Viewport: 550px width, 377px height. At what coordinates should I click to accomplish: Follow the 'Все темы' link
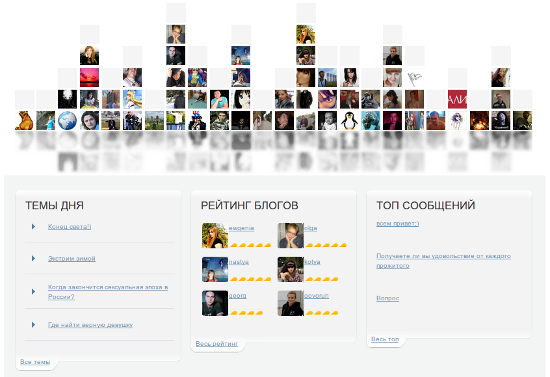click(x=35, y=362)
